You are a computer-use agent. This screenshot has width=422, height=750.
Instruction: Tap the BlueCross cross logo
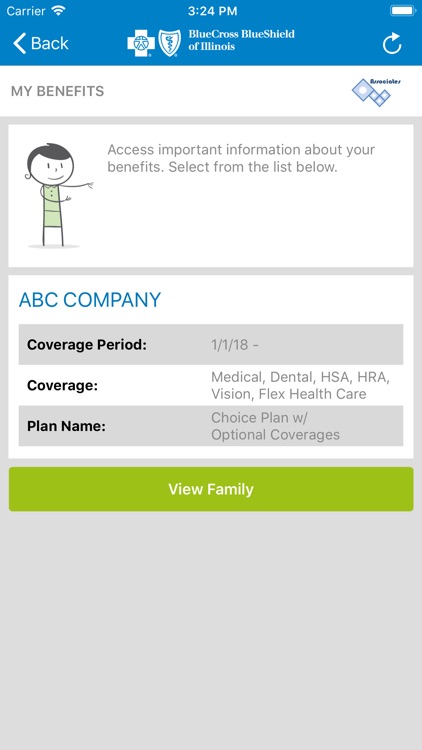(141, 44)
